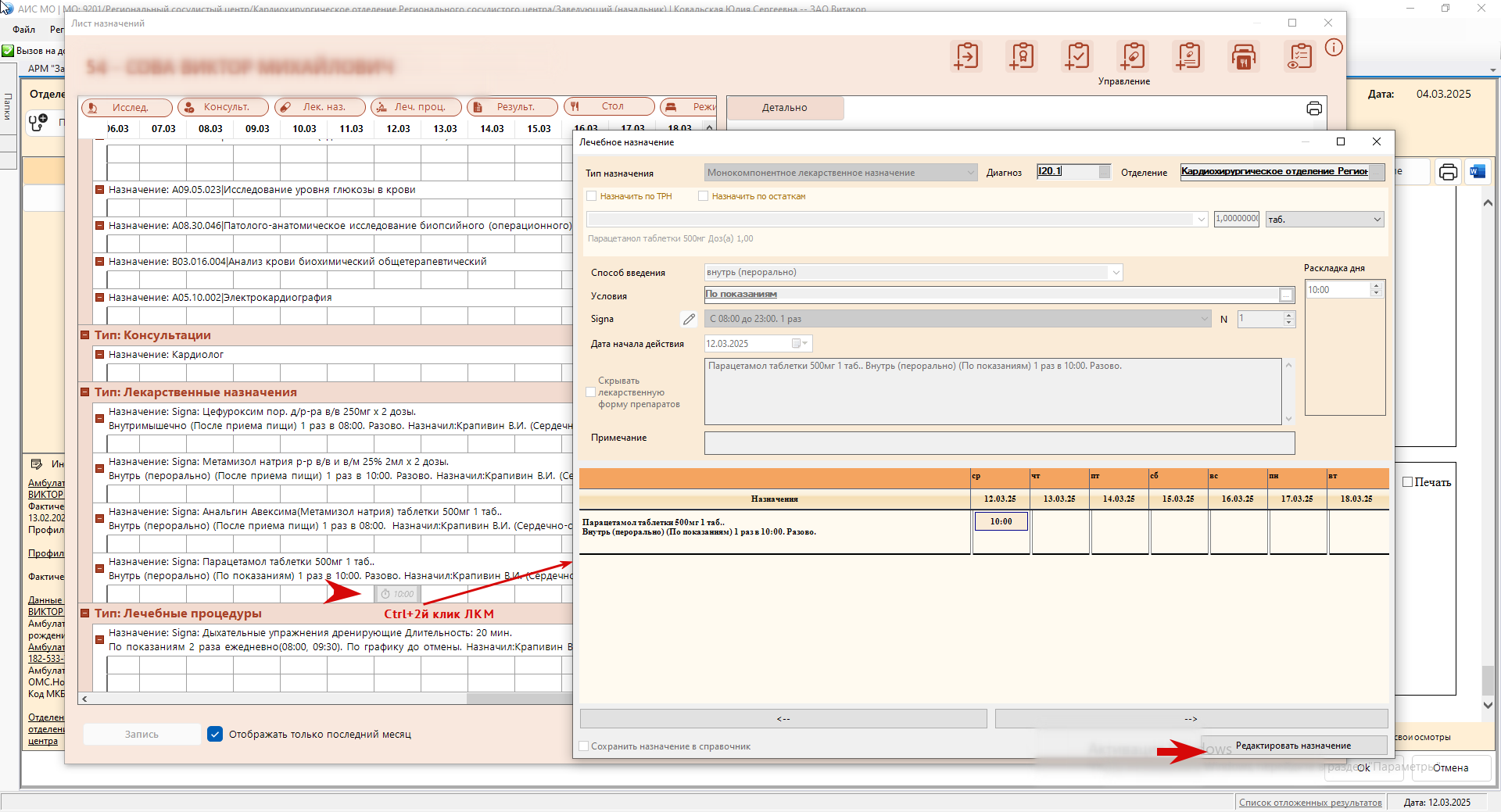The width and height of the screenshot is (1501, 812).
Task: Select the Консульт. tab
Action: 224,107
